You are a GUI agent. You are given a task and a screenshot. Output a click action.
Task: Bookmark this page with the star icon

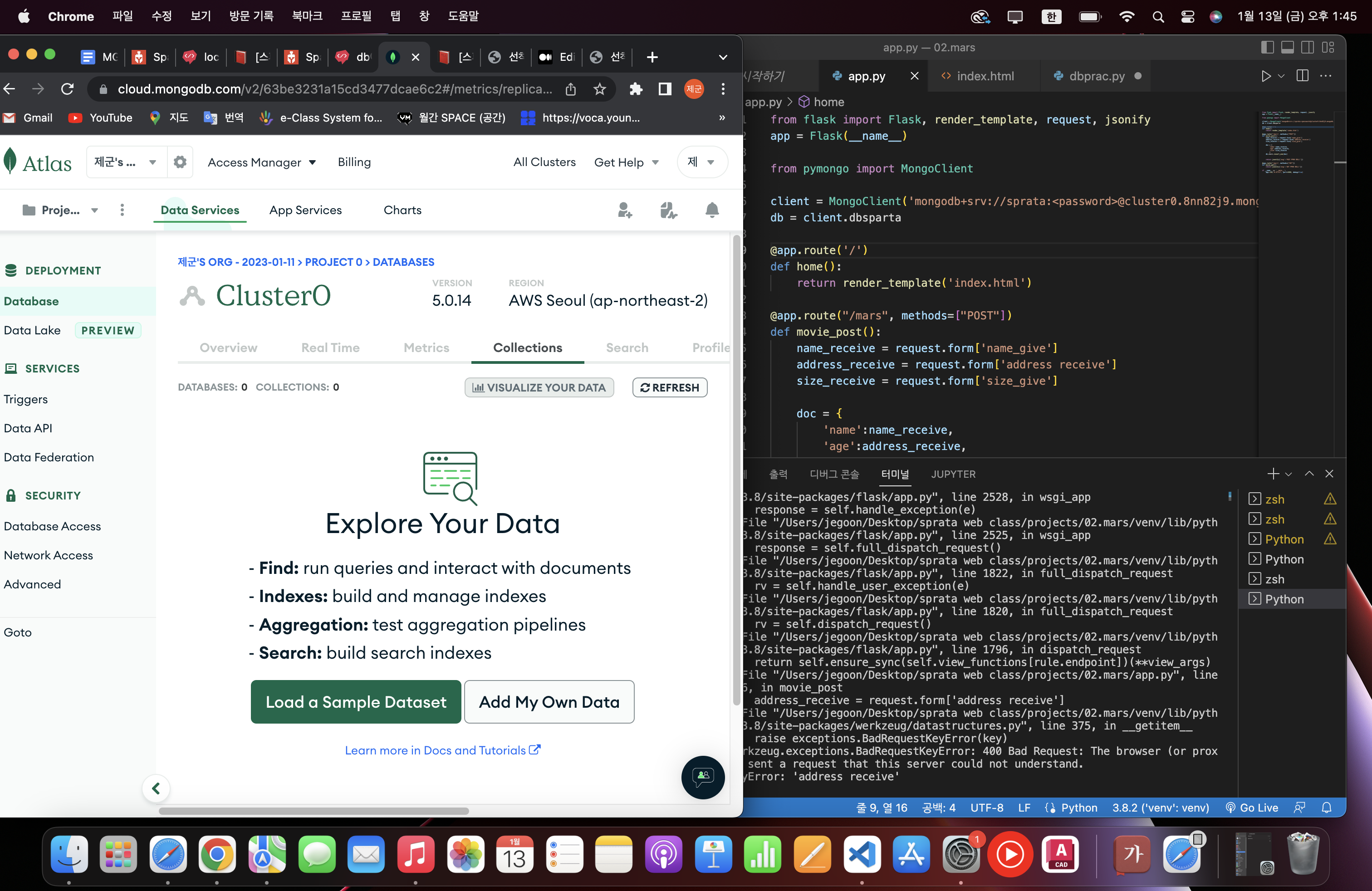click(x=599, y=89)
